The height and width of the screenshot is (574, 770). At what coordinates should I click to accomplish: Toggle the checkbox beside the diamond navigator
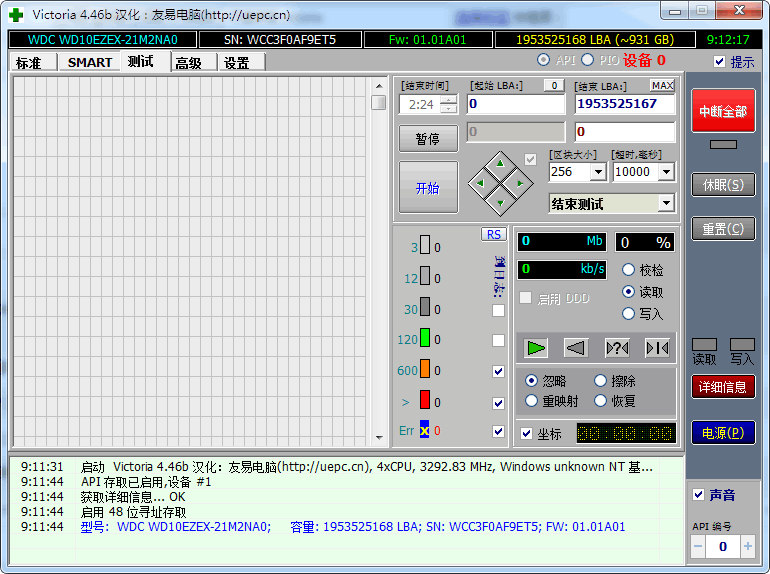pos(530,159)
